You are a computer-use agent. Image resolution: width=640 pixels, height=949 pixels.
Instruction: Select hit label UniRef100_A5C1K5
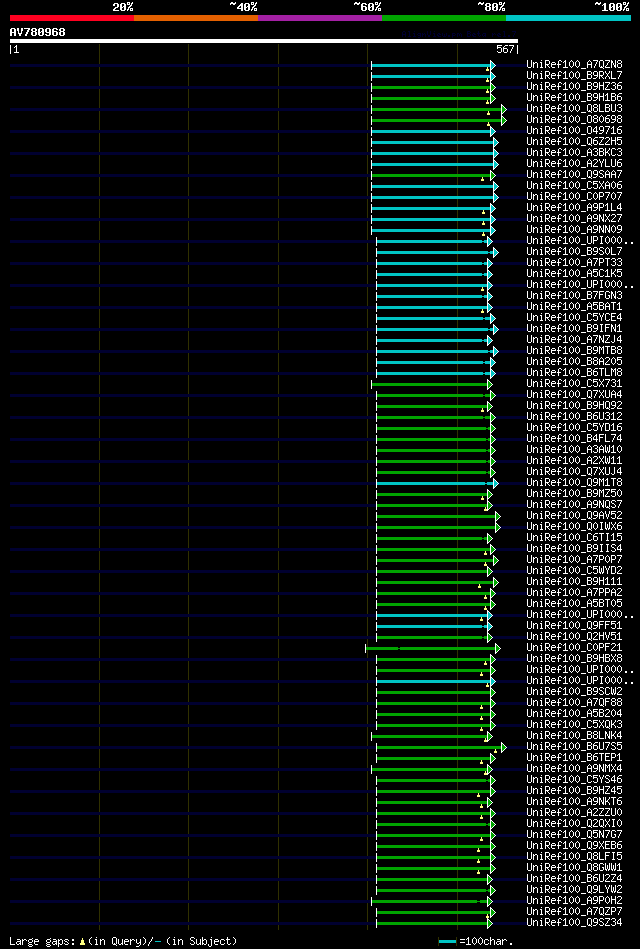574,274
